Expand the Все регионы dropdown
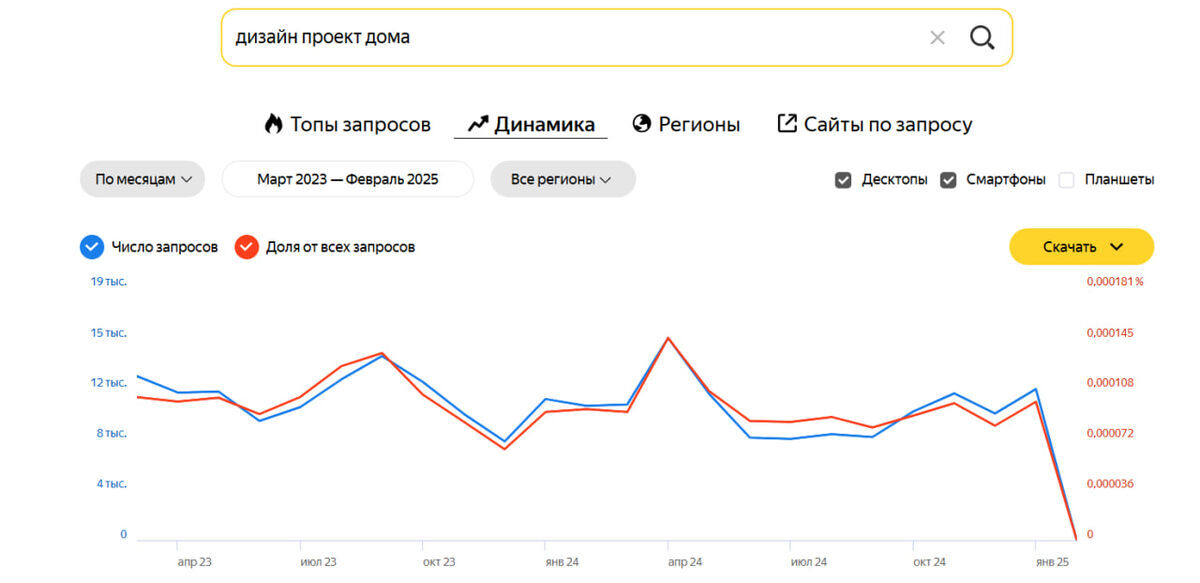This screenshot has width=1200, height=583. pyautogui.click(x=562, y=180)
